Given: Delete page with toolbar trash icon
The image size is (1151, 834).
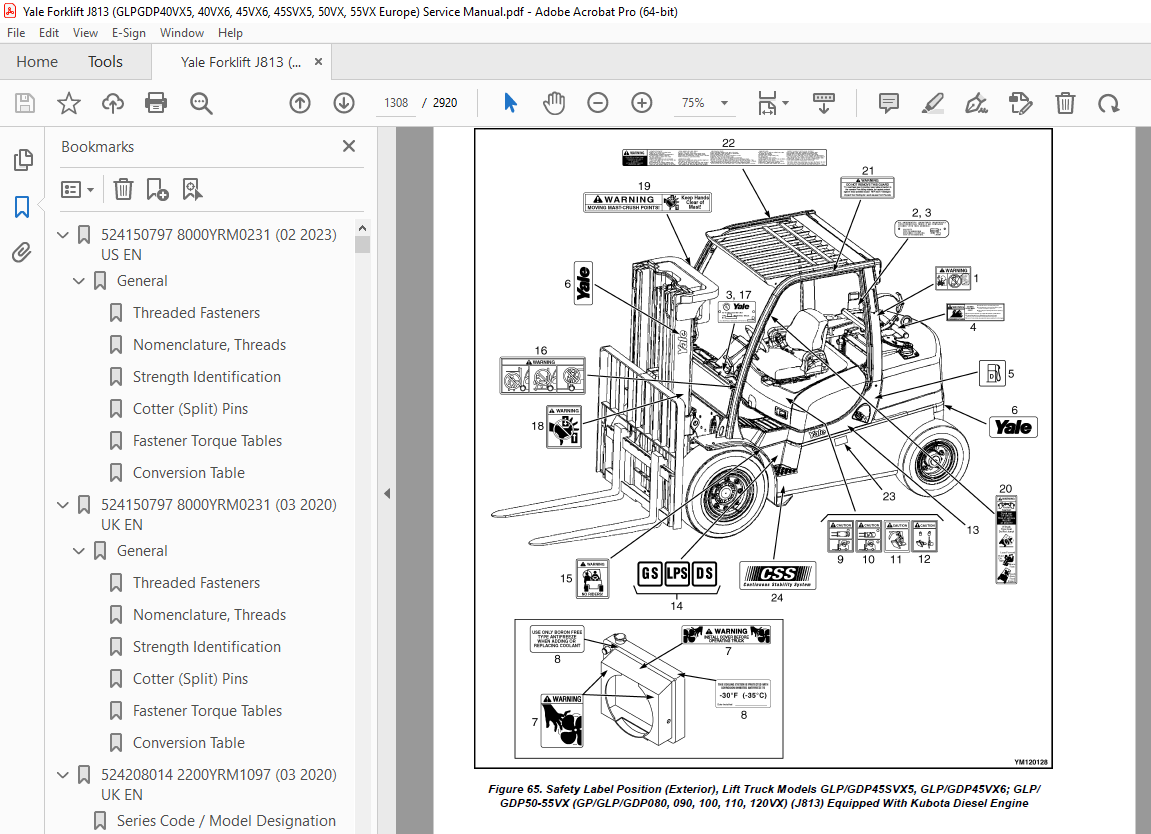Looking at the screenshot, I should tap(1065, 103).
